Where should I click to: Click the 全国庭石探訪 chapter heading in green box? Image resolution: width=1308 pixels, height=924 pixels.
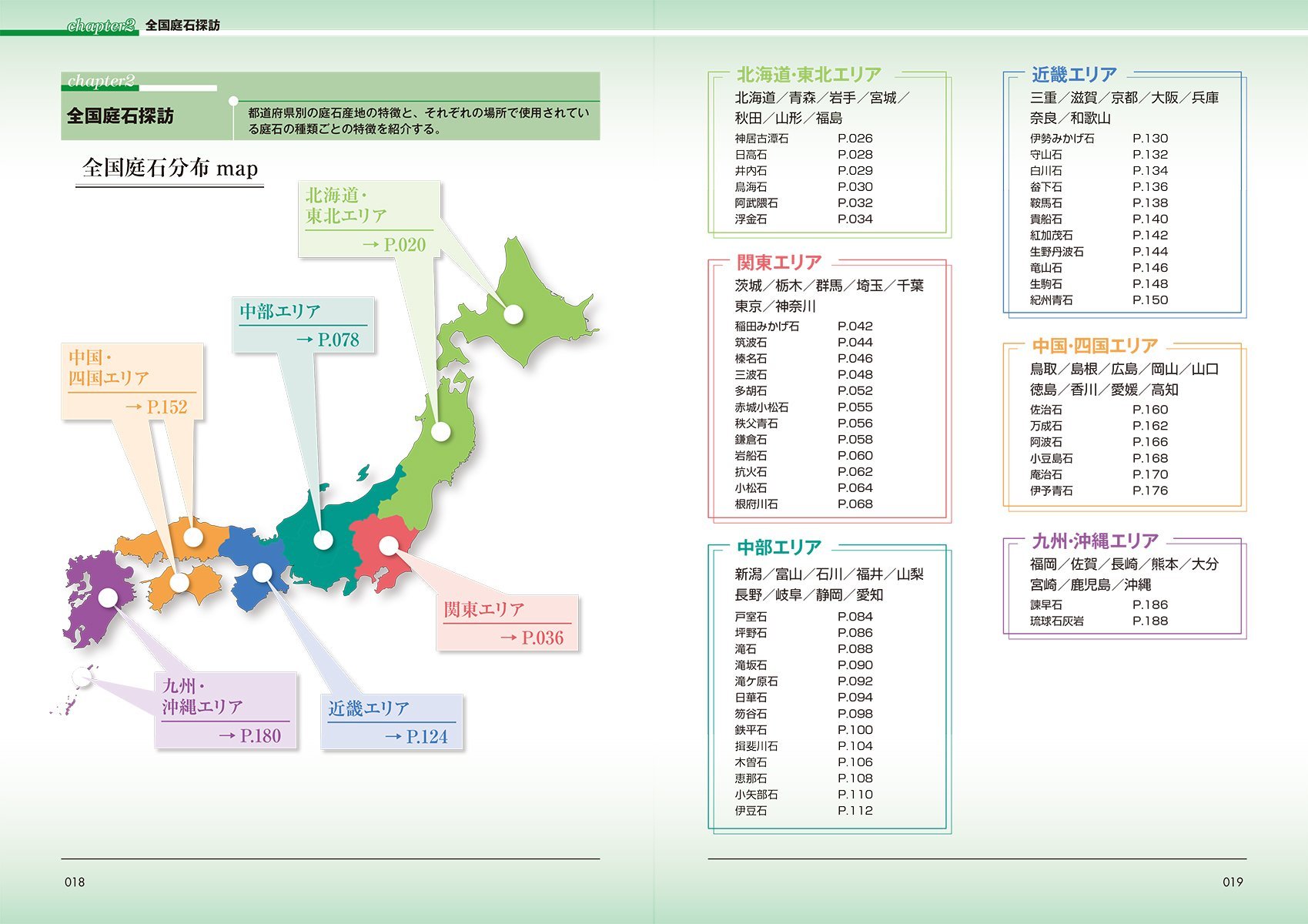click(x=120, y=115)
